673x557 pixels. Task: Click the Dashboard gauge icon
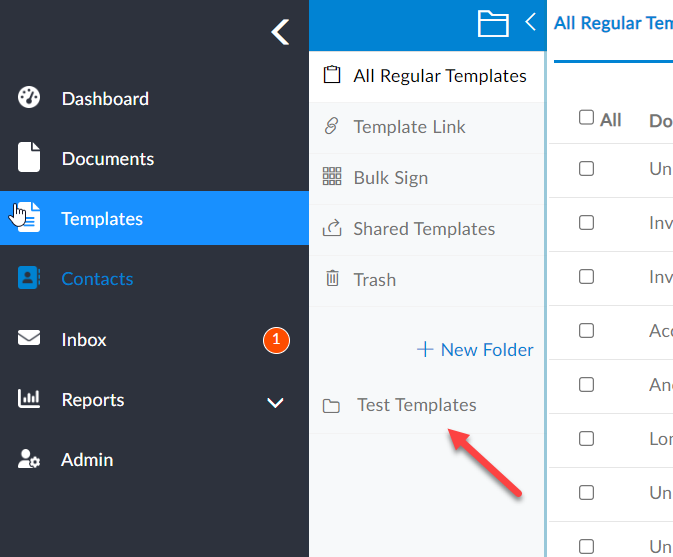pyautogui.click(x=29, y=98)
